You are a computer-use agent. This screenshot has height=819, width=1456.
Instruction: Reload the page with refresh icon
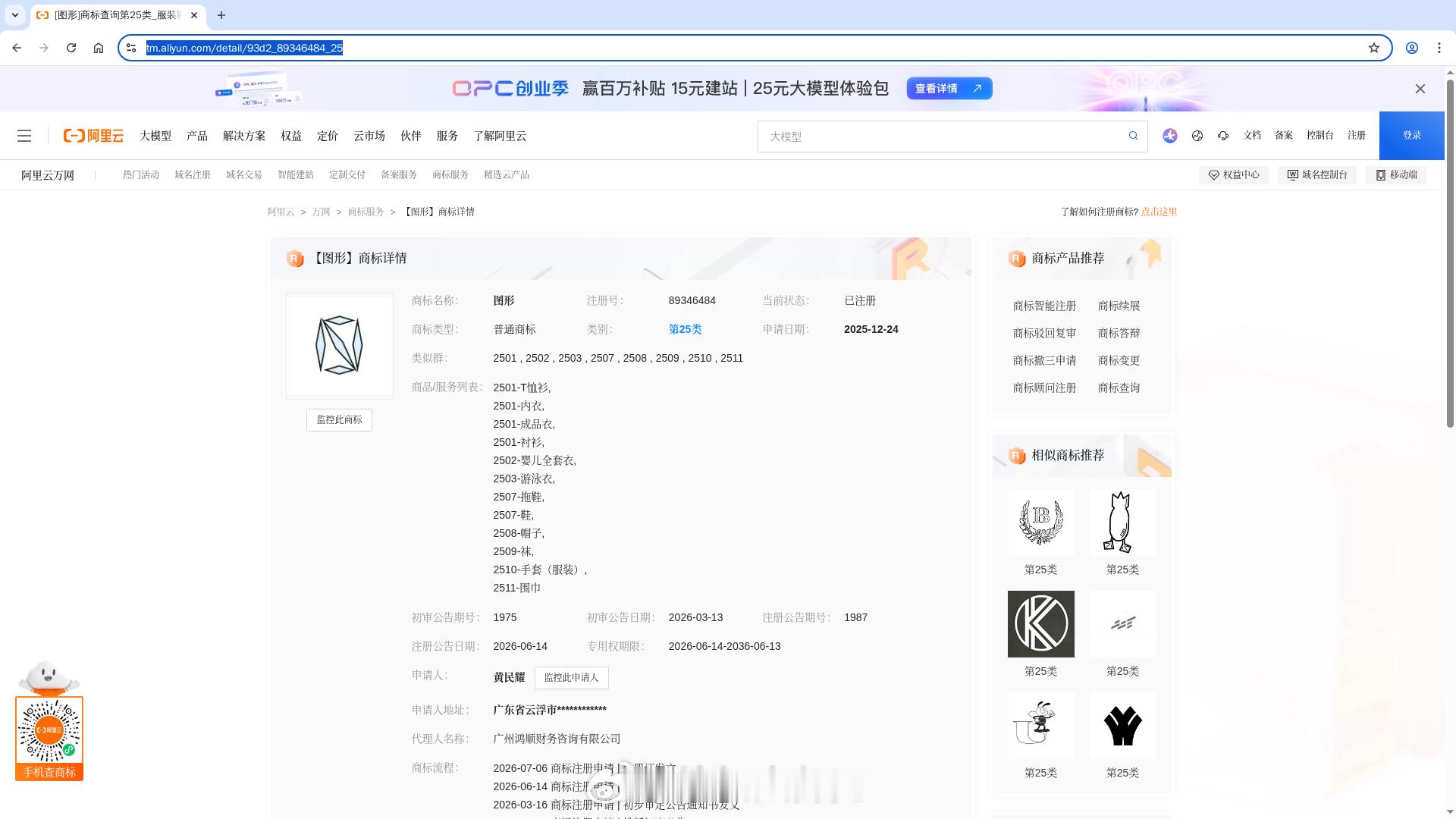(x=71, y=48)
